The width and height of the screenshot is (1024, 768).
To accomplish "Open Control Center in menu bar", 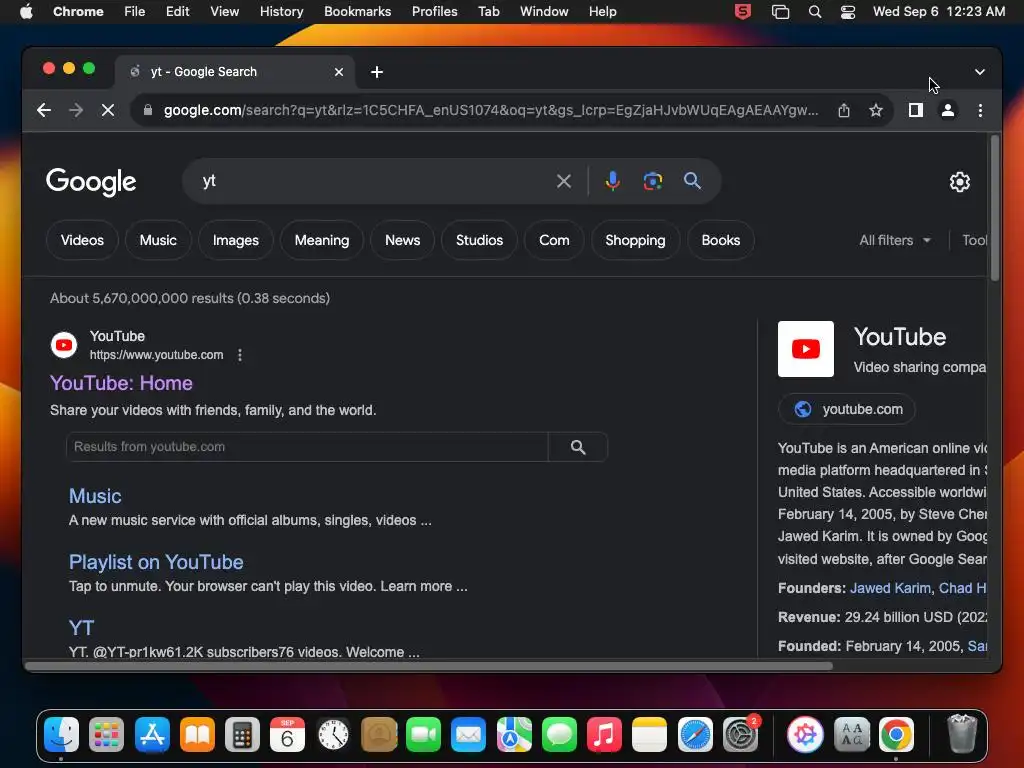I will 848,12.
